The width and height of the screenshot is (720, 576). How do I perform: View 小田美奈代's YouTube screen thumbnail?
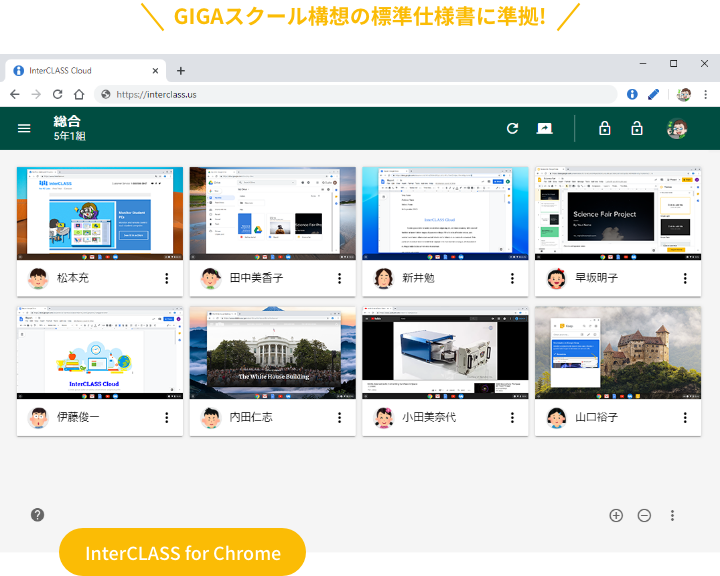(x=445, y=353)
